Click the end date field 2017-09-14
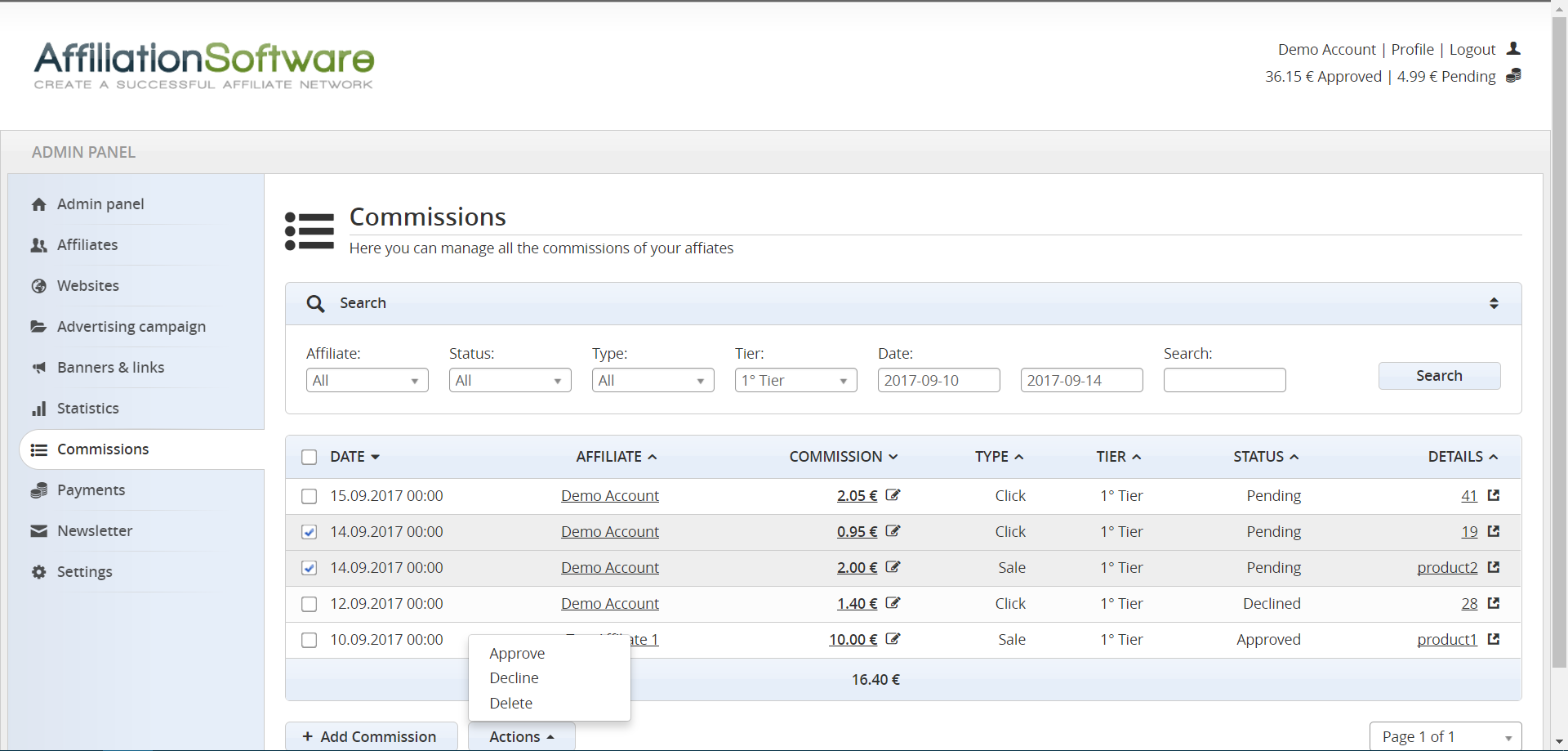 click(1082, 380)
